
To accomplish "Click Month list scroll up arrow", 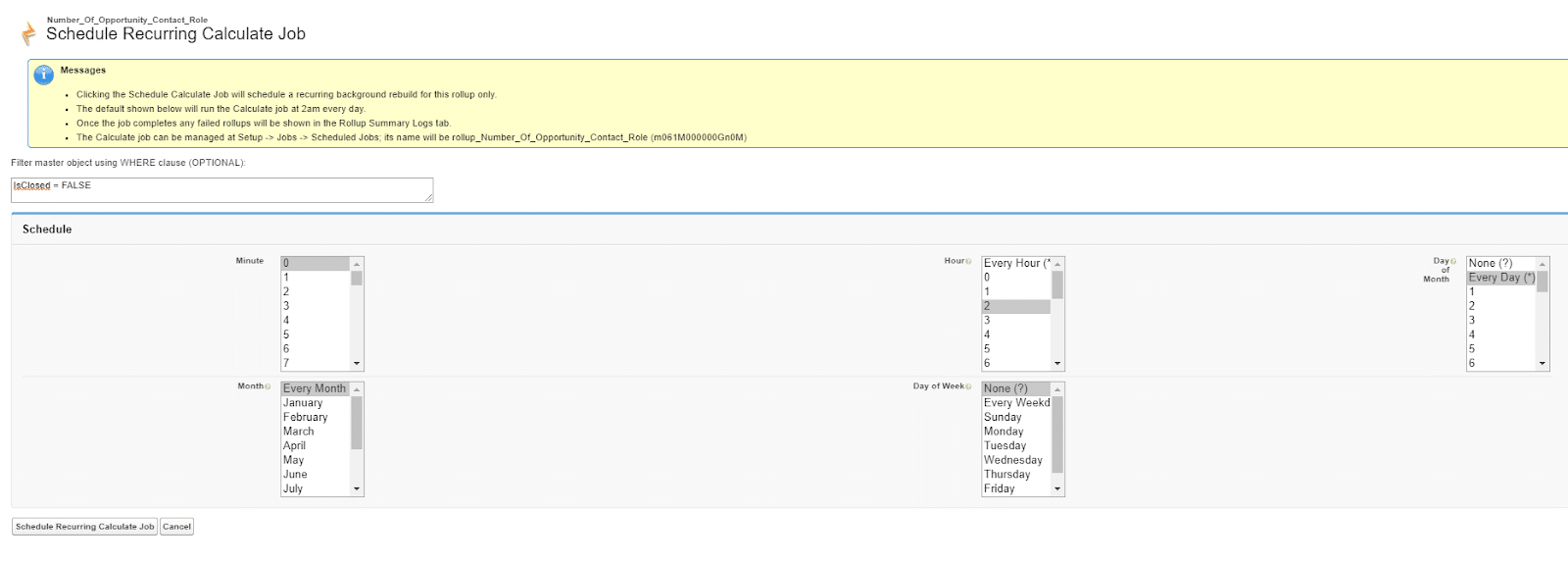I will 357,389.
